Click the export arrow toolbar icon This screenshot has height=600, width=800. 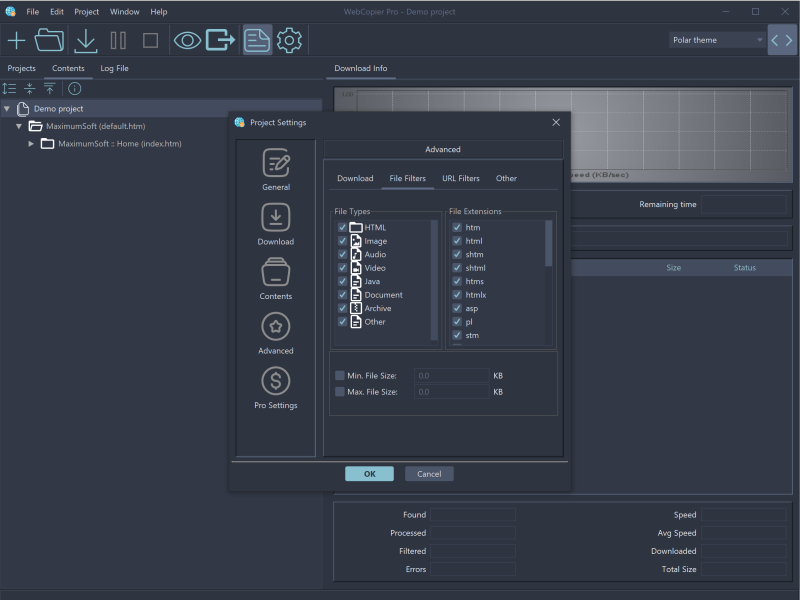[x=220, y=40]
